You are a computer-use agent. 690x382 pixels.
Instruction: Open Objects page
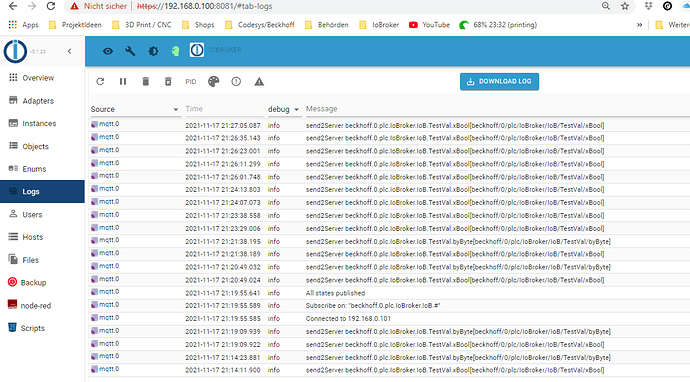(x=42, y=147)
